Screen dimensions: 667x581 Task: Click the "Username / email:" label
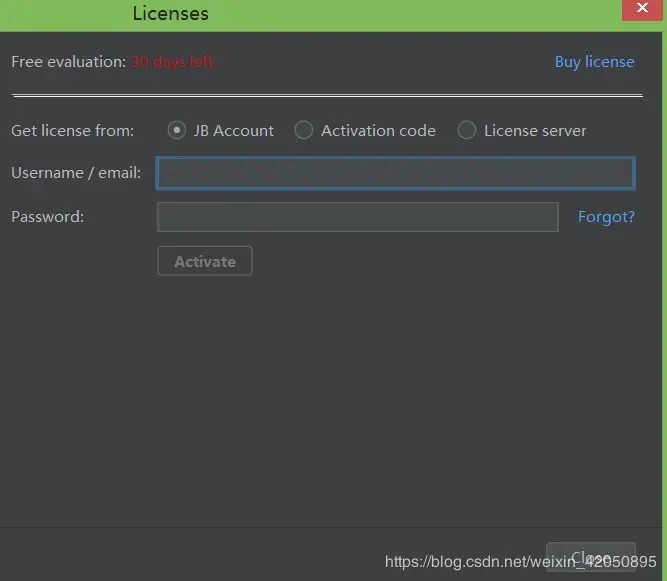tap(76, 173)
